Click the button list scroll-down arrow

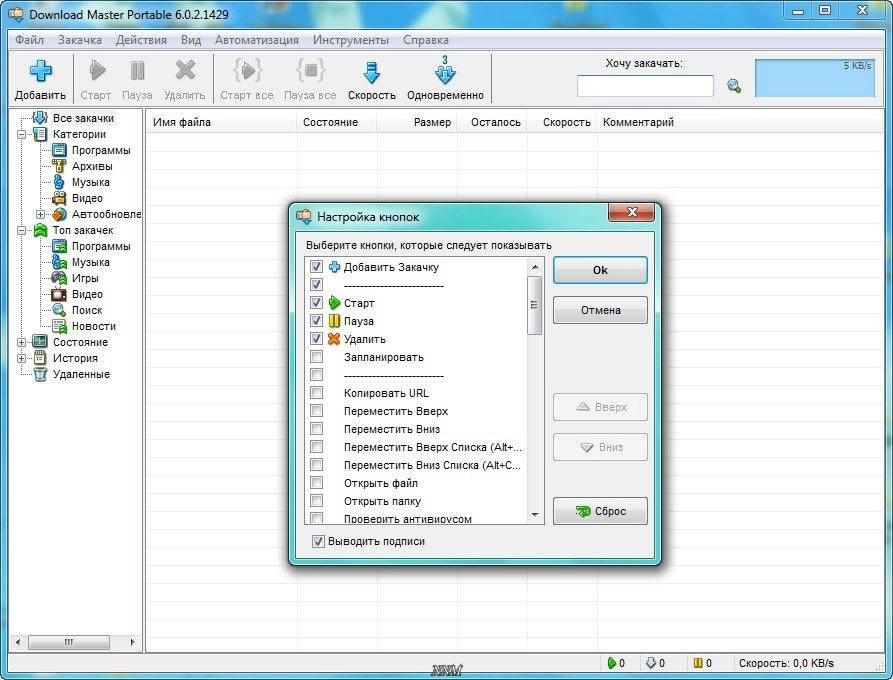coord(535,515)
